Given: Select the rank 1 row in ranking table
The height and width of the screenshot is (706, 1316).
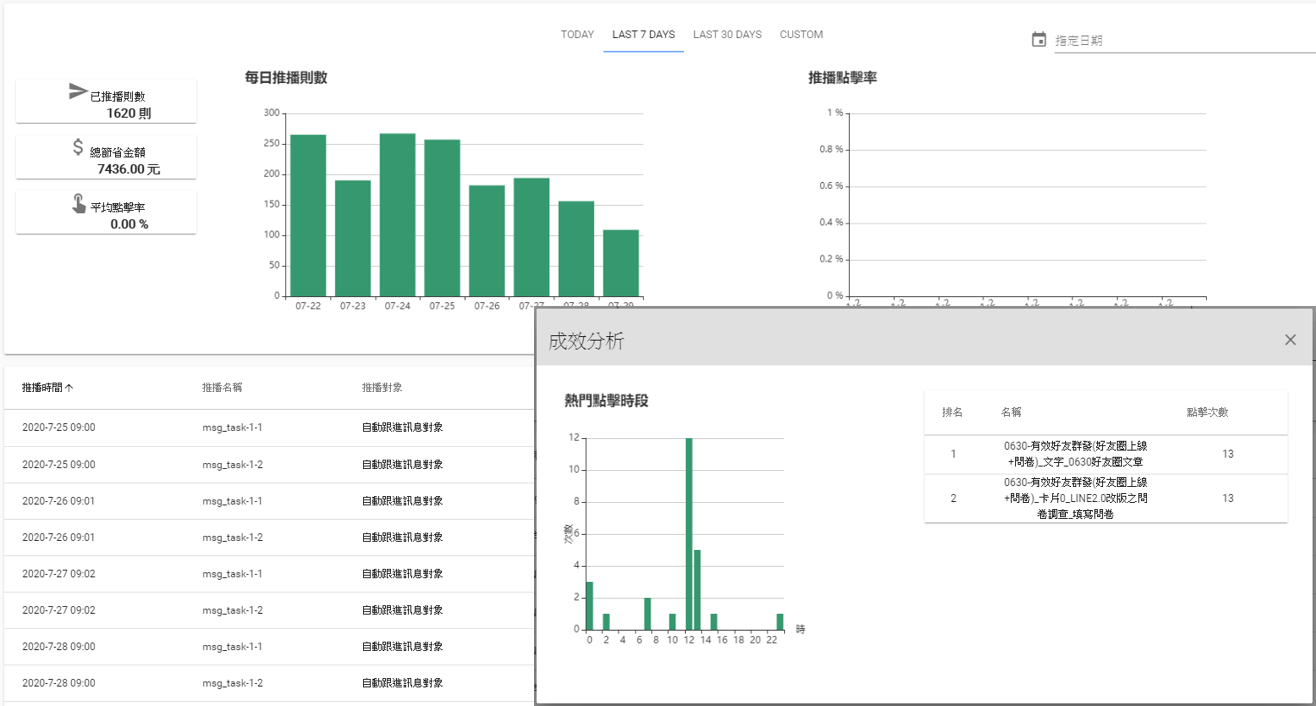Looking at the screenshot, I should click(1105, 454).
